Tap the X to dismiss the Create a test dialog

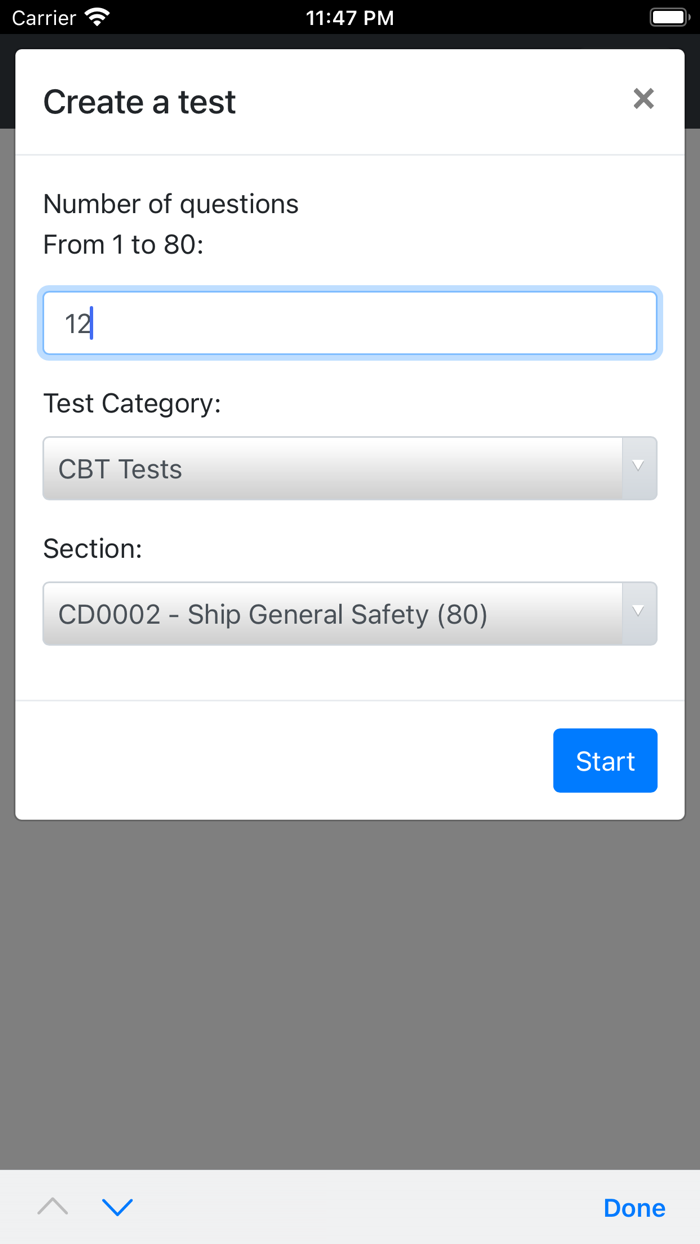coord(643,99)
